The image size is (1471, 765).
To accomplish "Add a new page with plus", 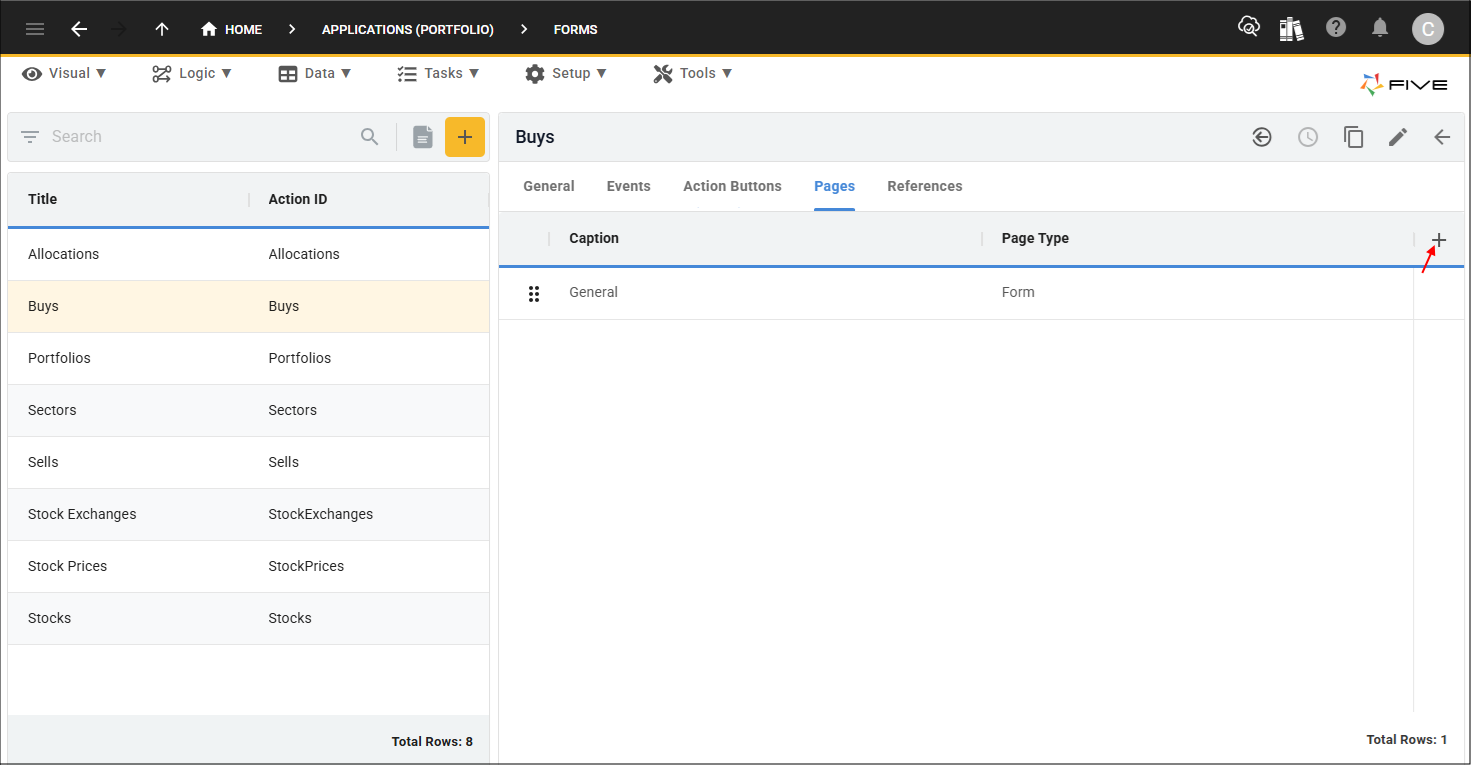I will point(1439,240).
